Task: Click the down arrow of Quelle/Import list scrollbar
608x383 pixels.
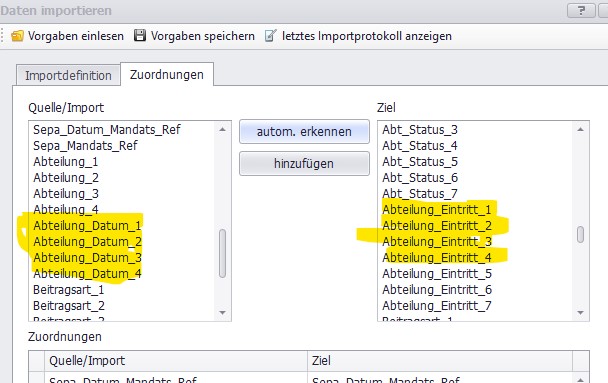Action: tap(223, 312)
